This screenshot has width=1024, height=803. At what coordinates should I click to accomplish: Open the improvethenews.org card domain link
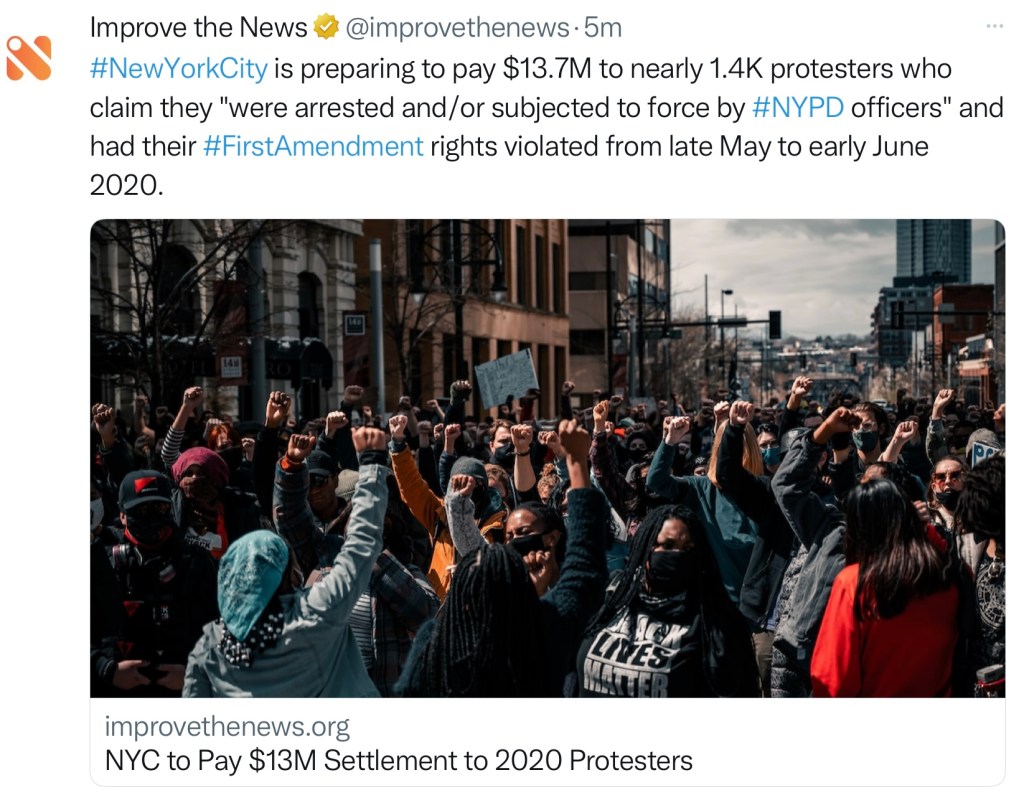click(227, 726)
